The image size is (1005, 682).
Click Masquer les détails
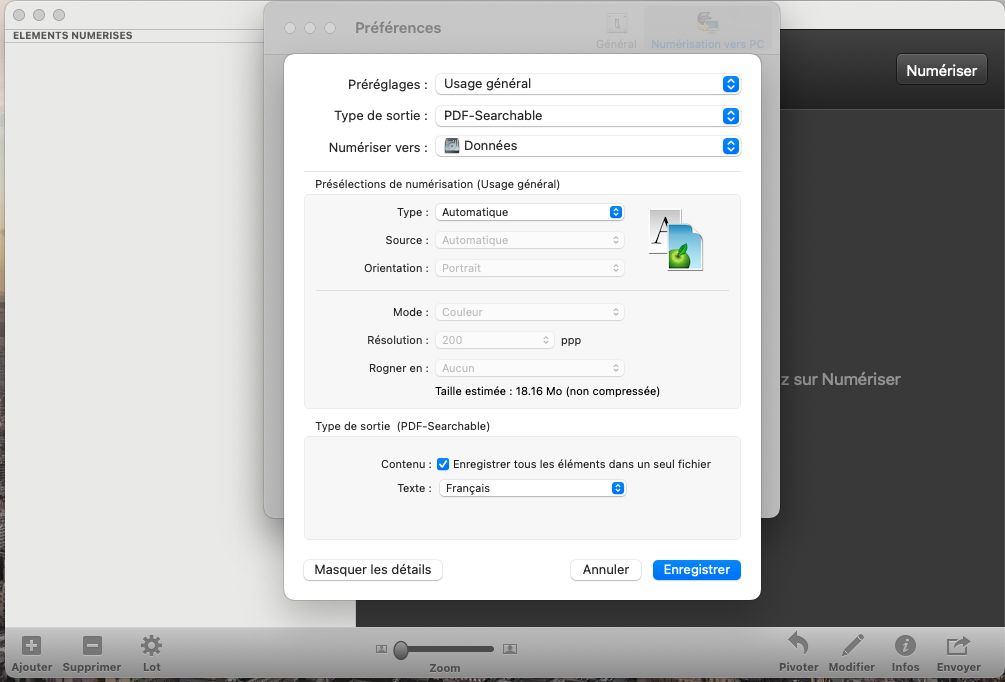tap(372, 569)
